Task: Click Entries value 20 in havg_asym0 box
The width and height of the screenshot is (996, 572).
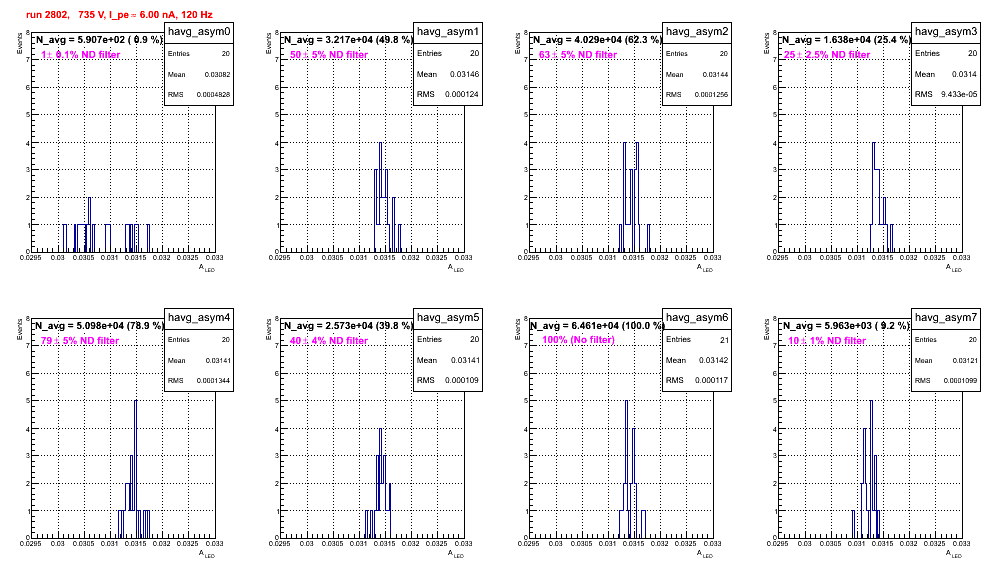Action: [226, 54]
